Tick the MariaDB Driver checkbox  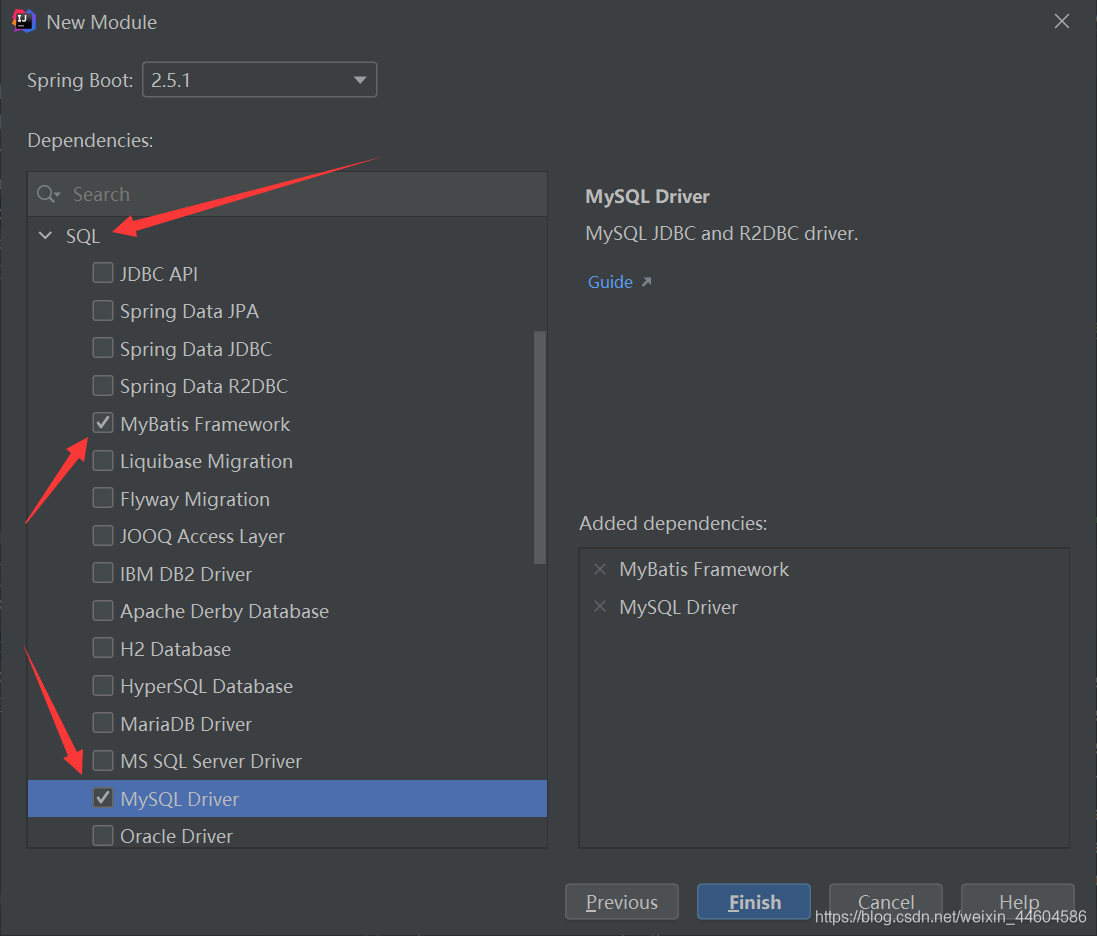(103, 723)
